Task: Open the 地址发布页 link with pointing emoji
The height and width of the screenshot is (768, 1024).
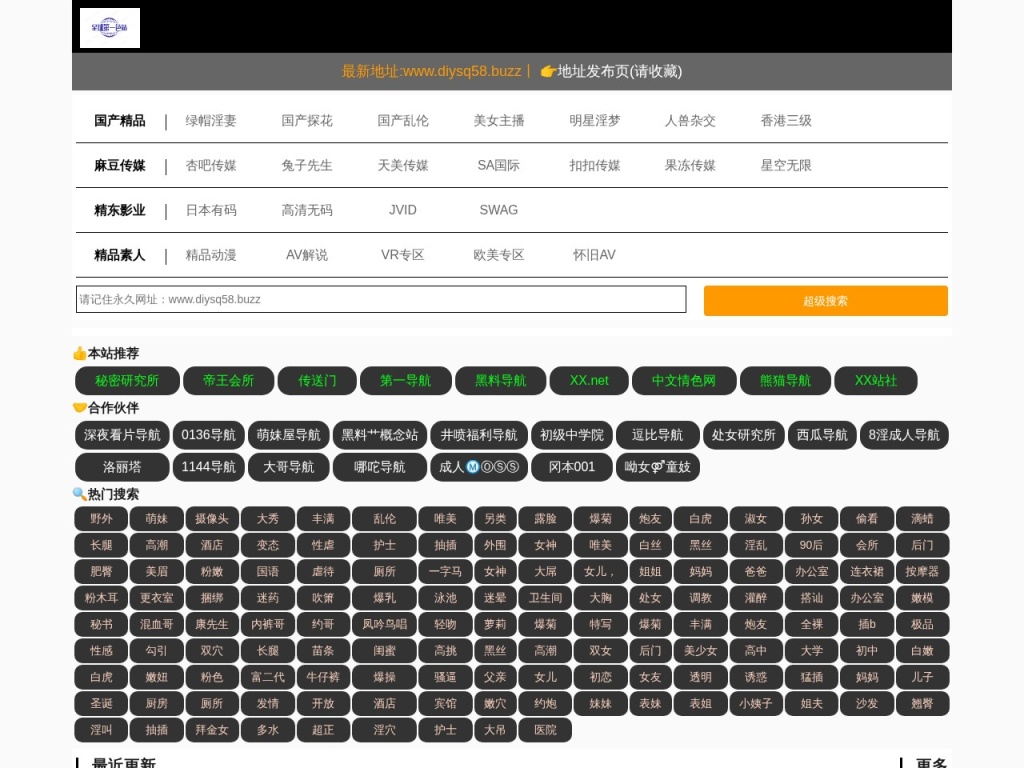Action: click(x=611, y=71)
